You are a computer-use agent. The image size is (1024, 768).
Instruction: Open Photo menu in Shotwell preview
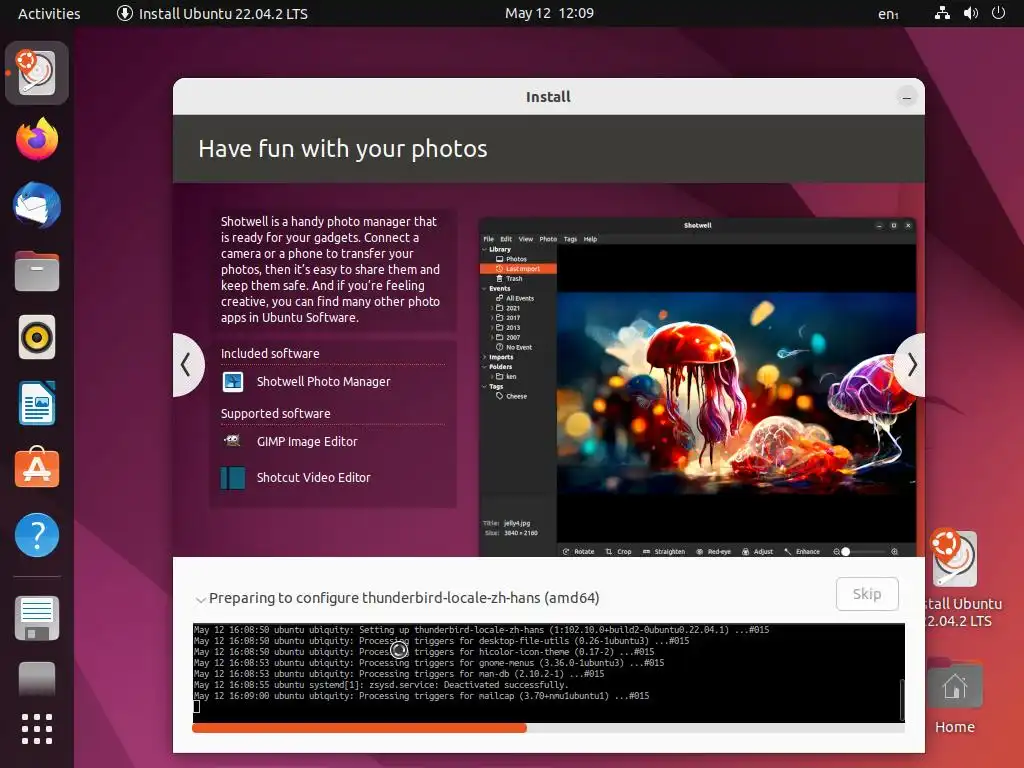click(x=548, y=239)
